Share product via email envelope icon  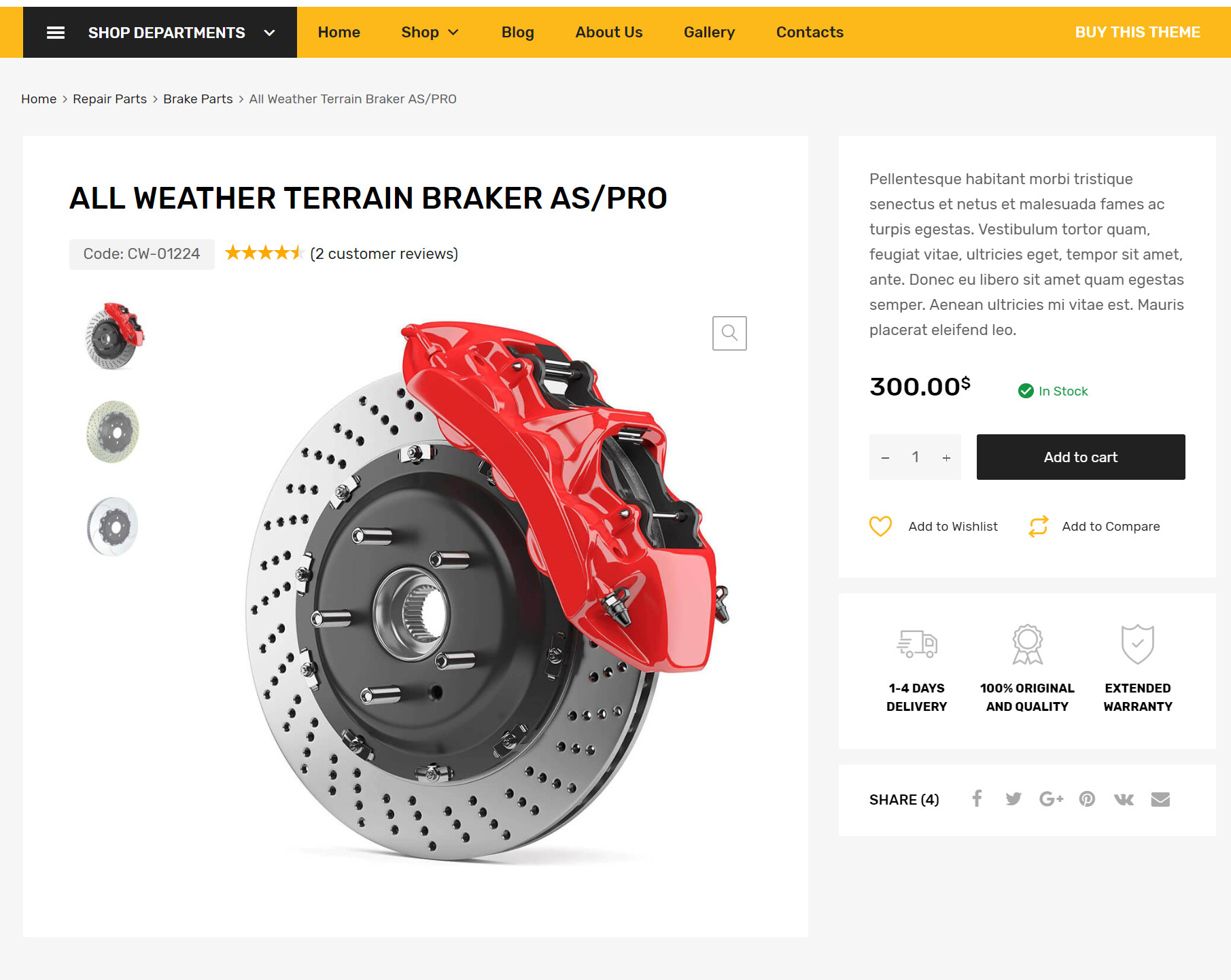click(x=1160, y=799)
